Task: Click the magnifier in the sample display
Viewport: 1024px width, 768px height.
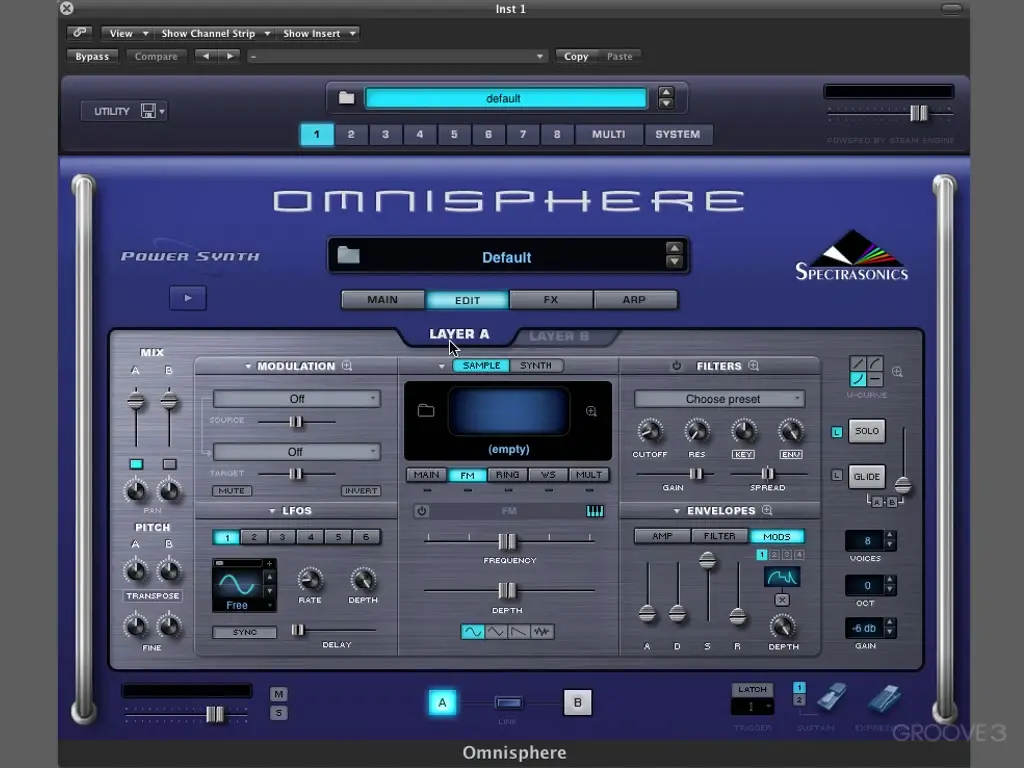Action: [x=591, y=411]
